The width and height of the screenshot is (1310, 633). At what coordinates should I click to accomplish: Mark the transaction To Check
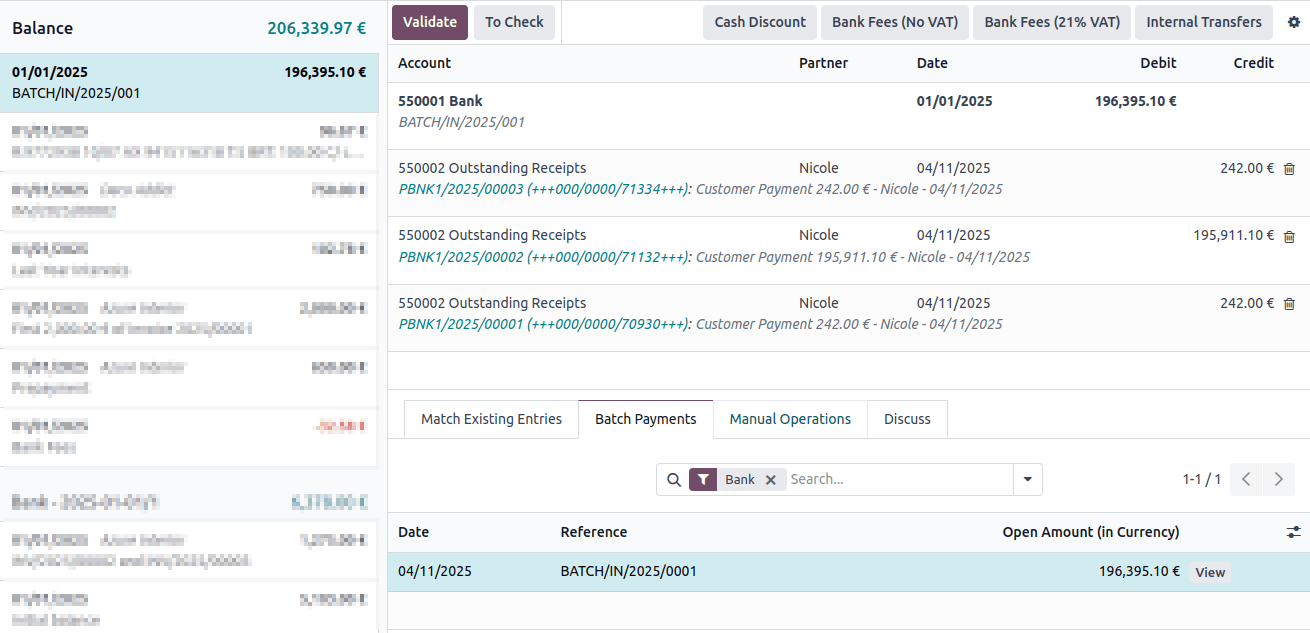coord(514,22)
